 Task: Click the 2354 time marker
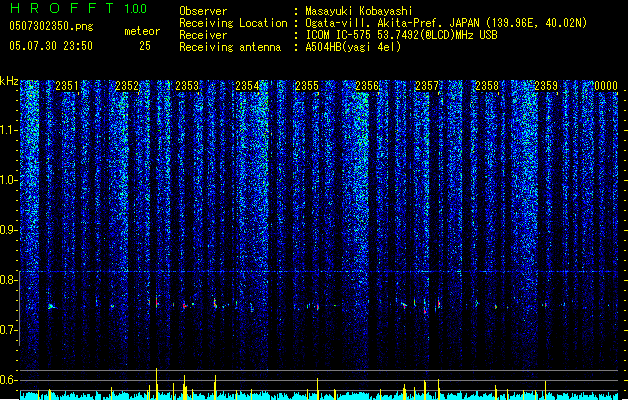247,86
